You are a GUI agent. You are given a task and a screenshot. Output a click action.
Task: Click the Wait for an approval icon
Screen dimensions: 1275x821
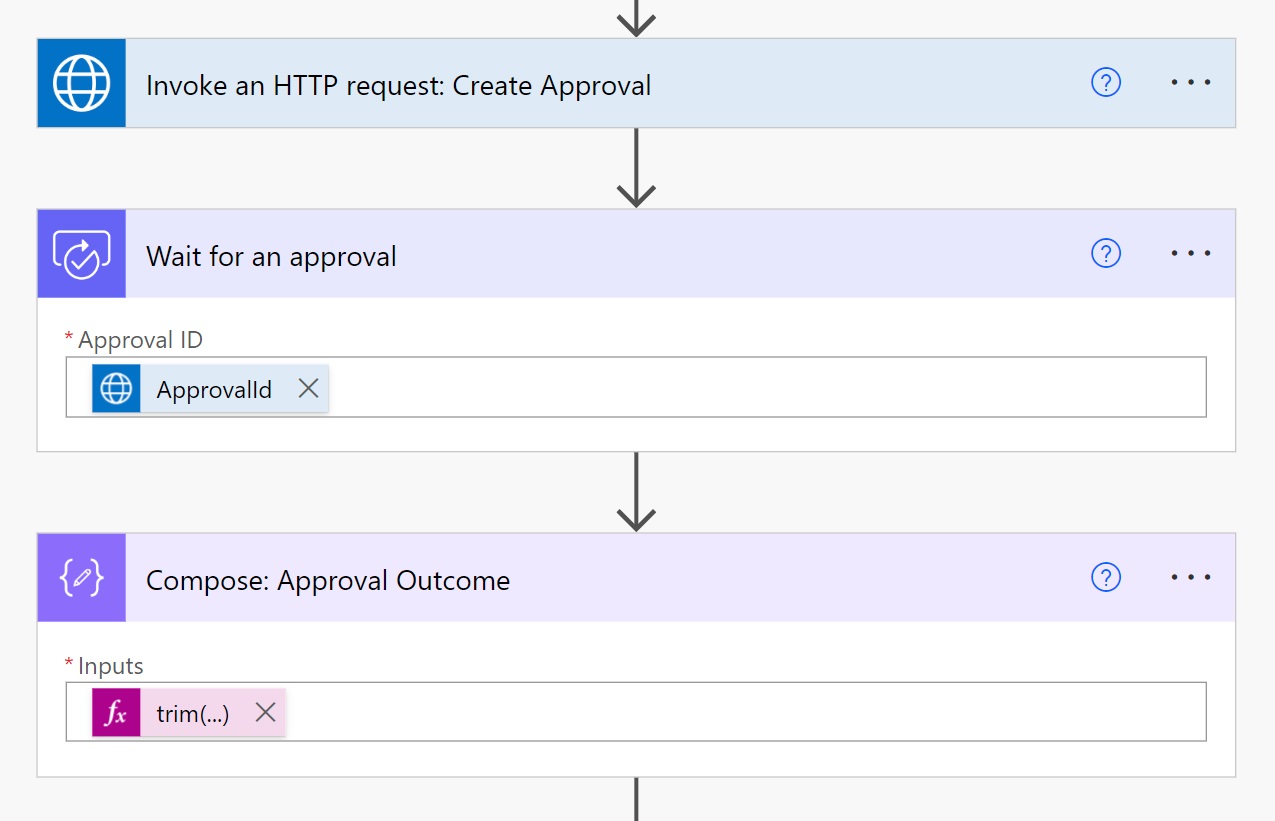click(82, 254)
